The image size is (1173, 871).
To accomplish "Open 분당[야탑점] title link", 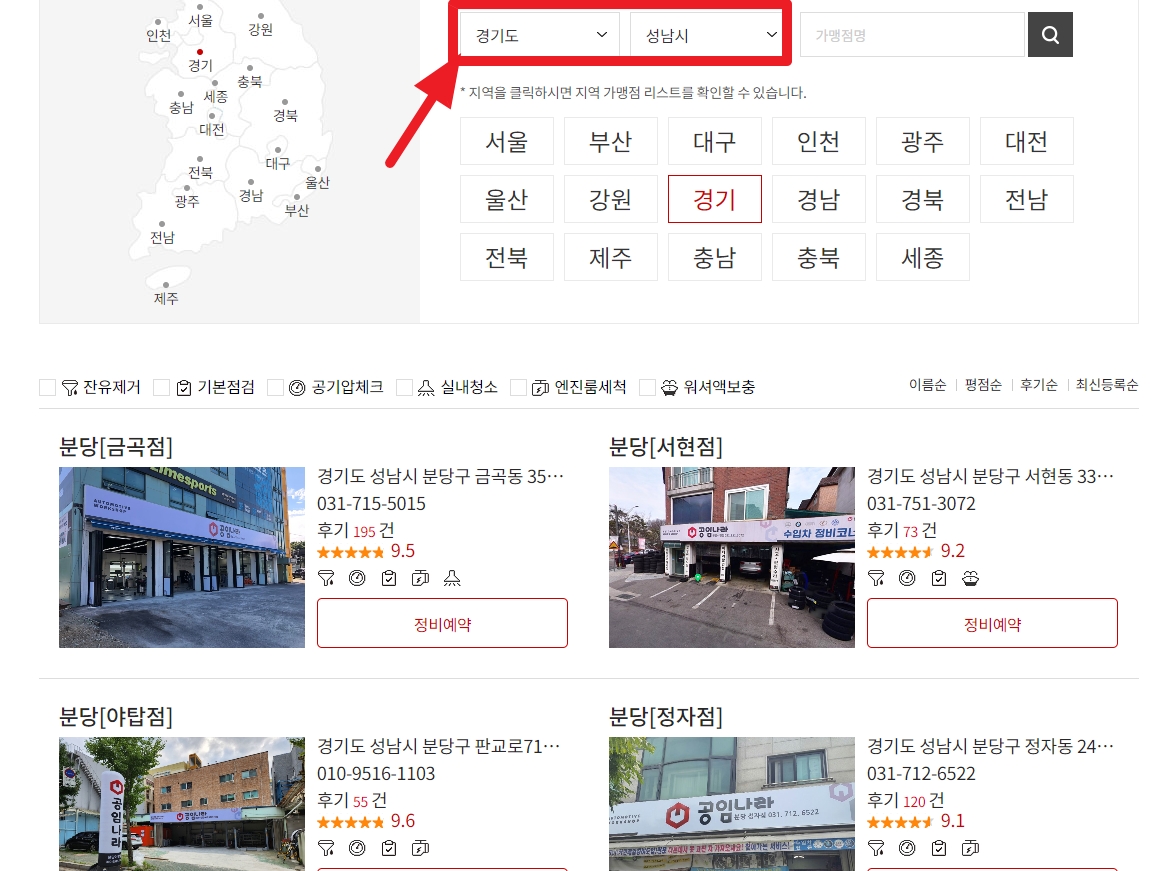I will [116, 717].
